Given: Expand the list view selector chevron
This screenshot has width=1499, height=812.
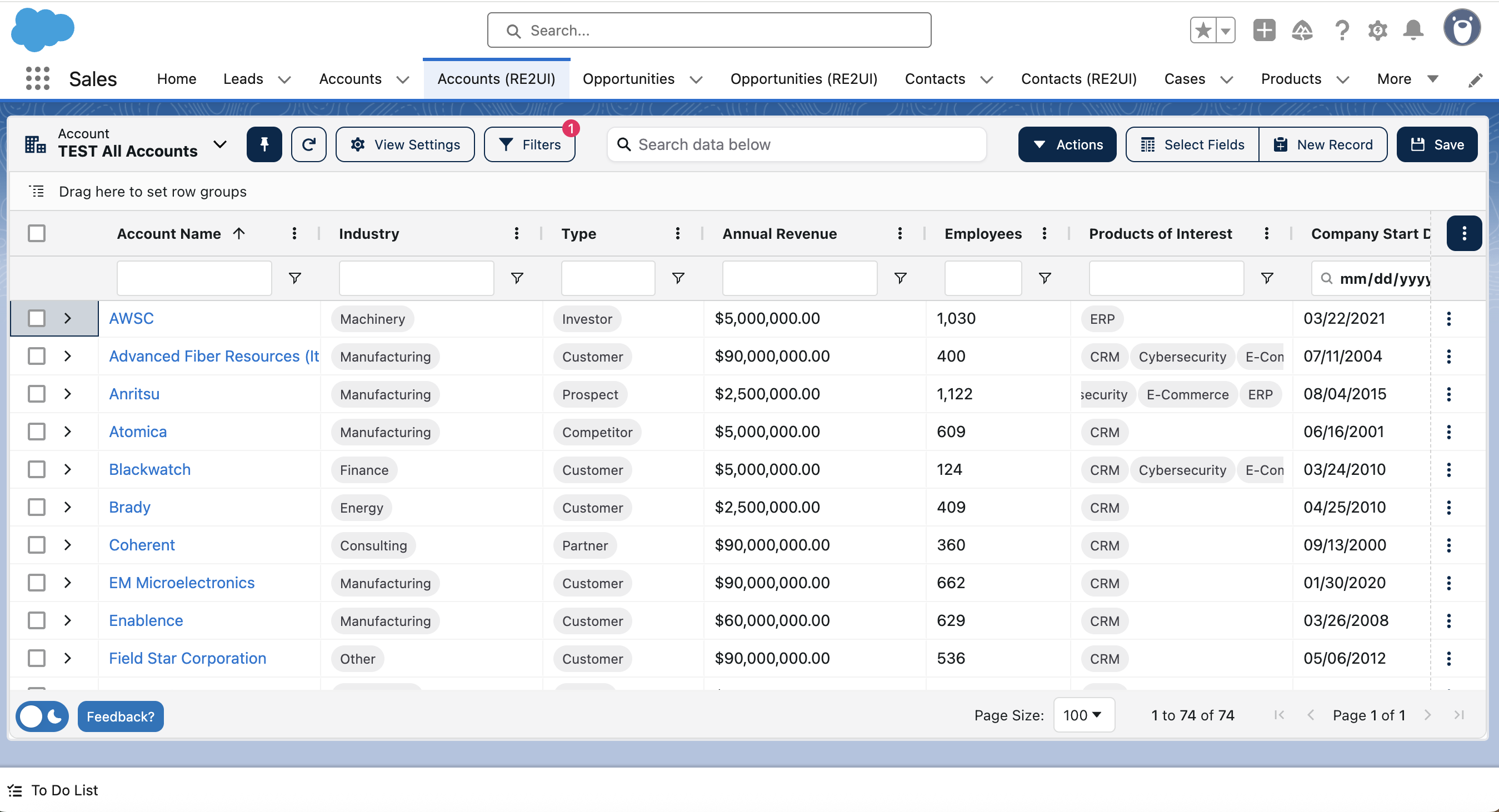Looking at the screenshot, I should pos(219,144).
